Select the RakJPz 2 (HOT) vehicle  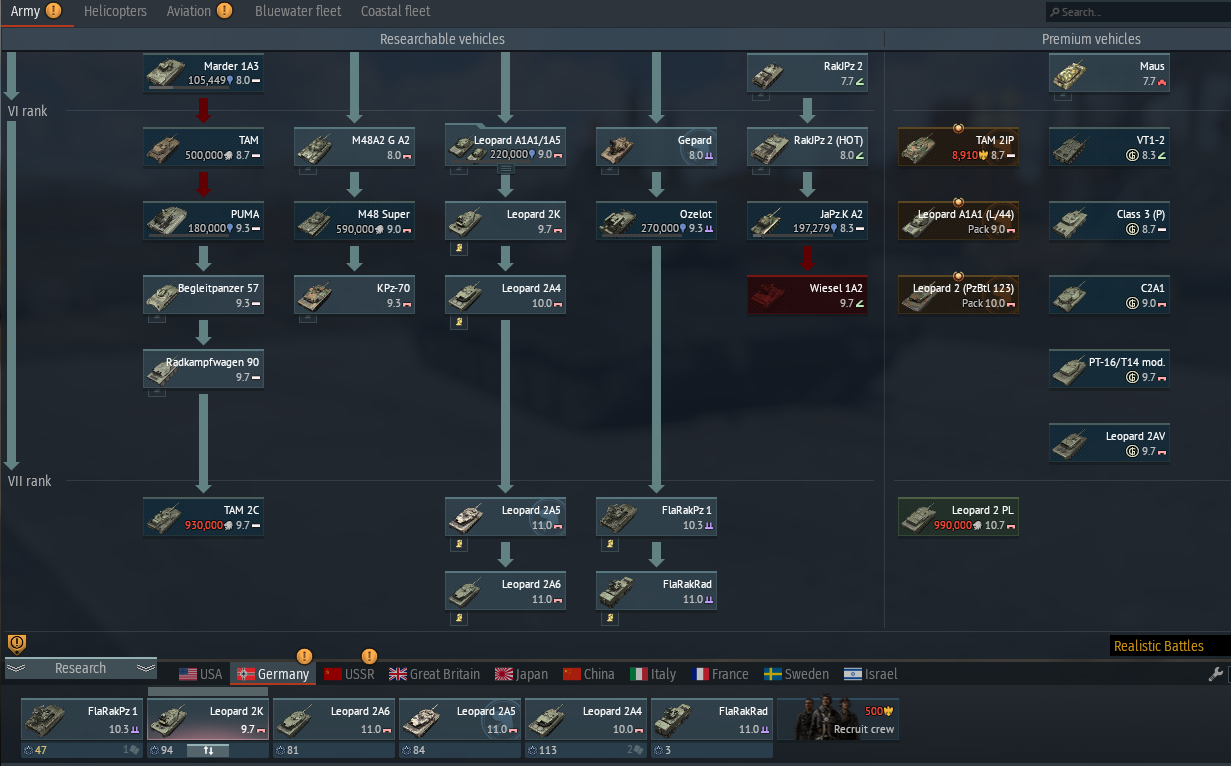(808, 148)
